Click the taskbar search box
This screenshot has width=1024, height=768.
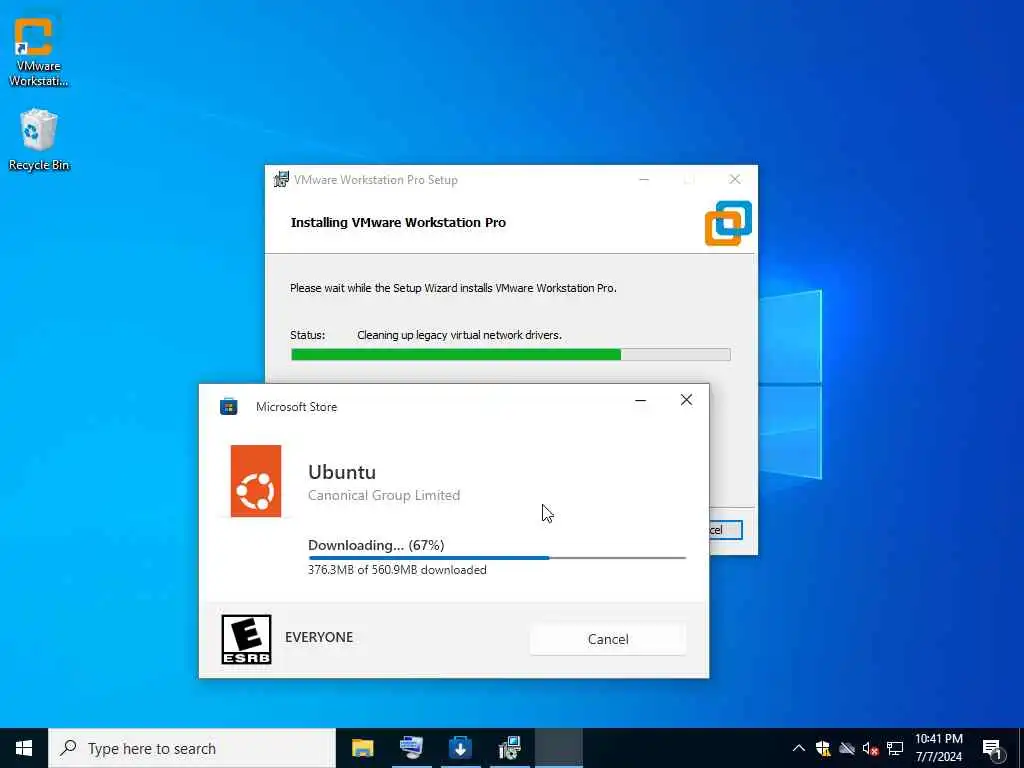point(192,748)
